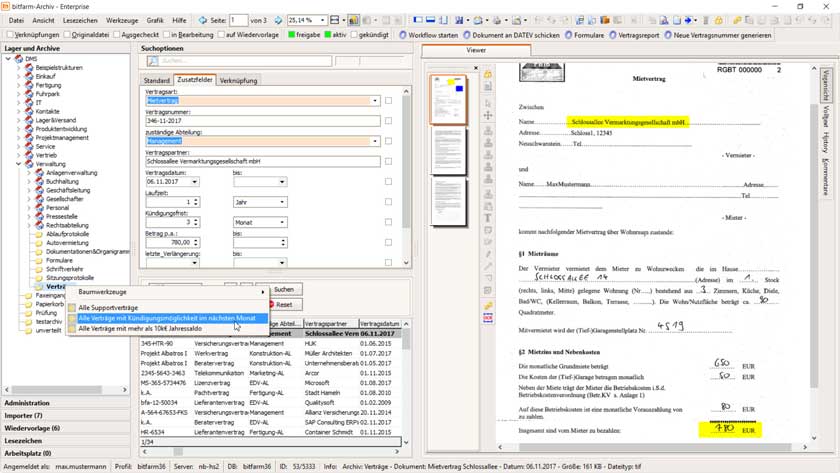Tick the checkbox beside Vertragsnummer field
Viewport: 840px width, 473px height.
388,121
